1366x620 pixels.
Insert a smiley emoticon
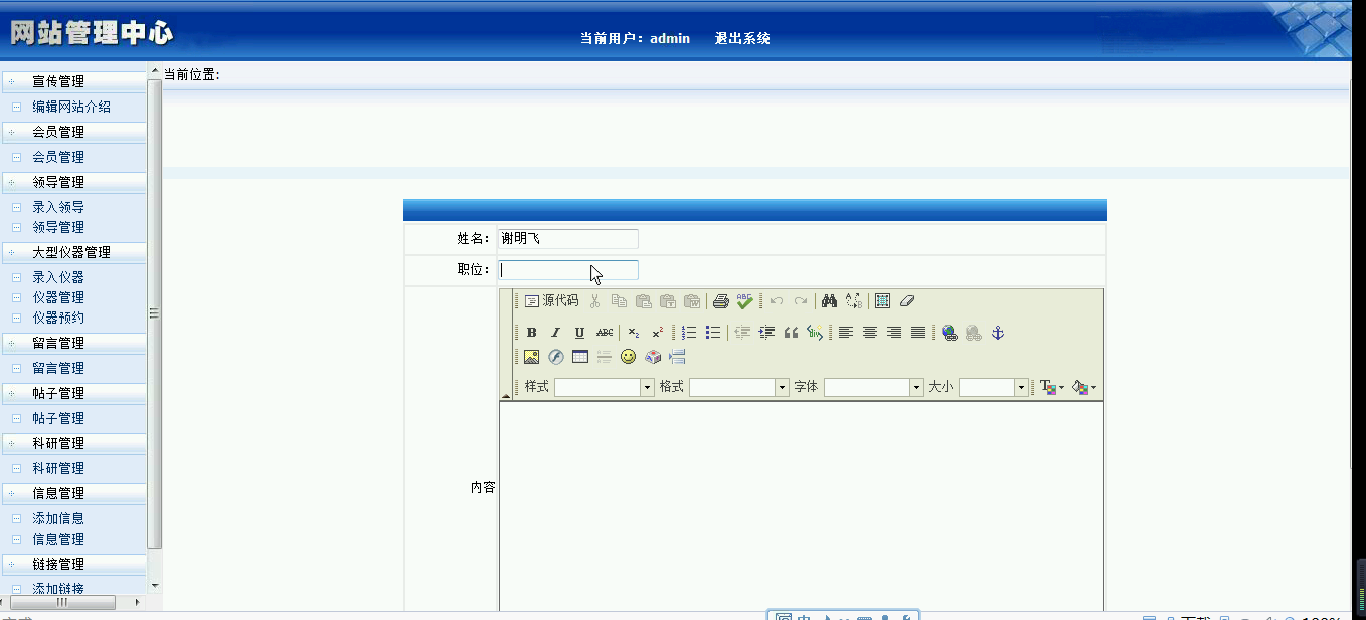coord(628,357)
